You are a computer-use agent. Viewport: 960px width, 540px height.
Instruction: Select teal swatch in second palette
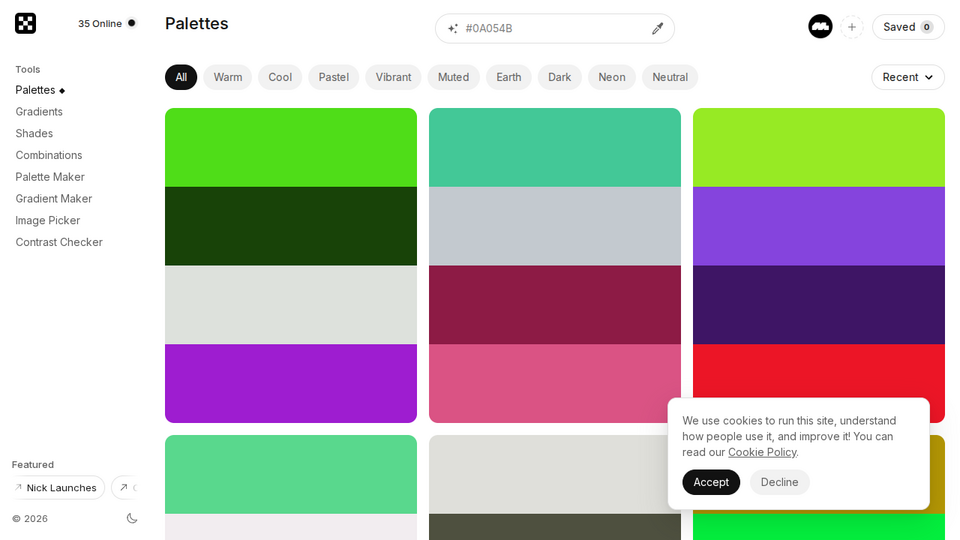[x=555, y=148]
